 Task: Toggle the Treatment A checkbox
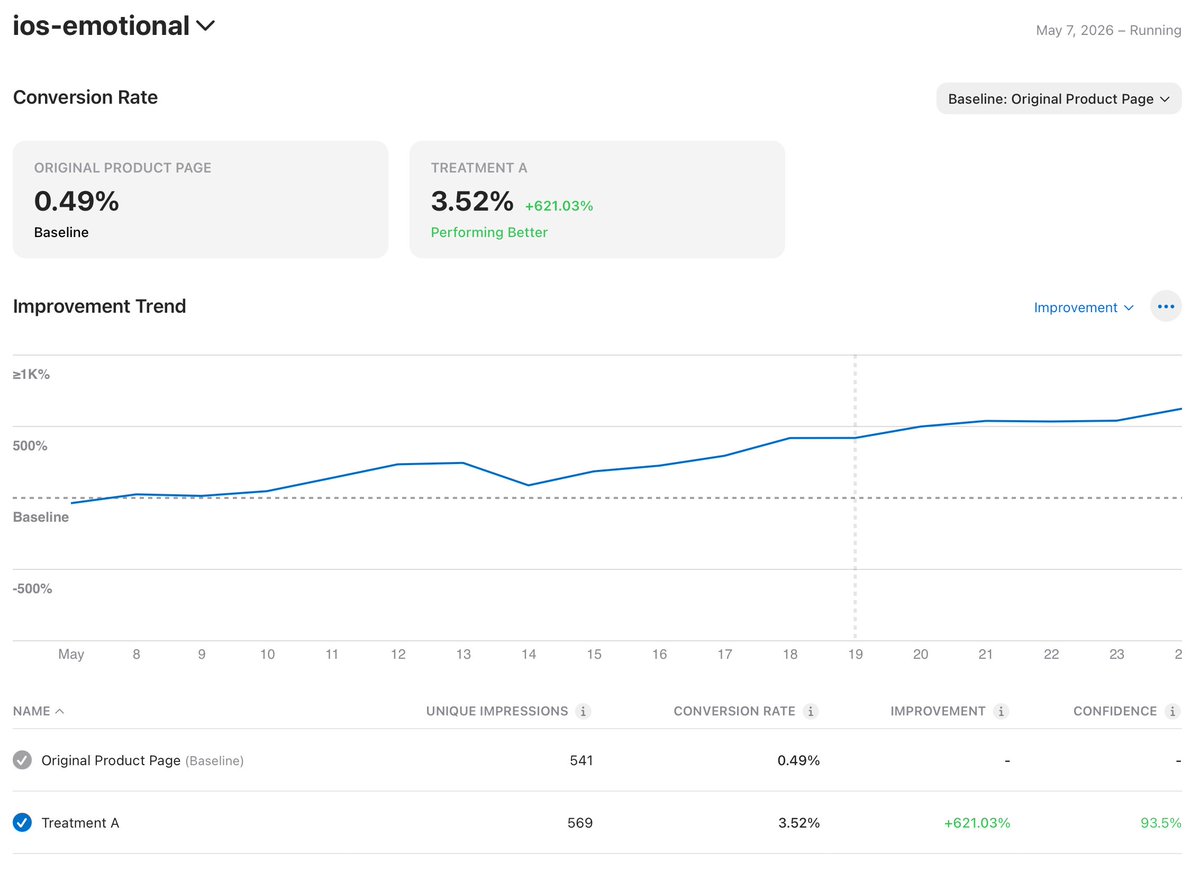pos(22,822)
